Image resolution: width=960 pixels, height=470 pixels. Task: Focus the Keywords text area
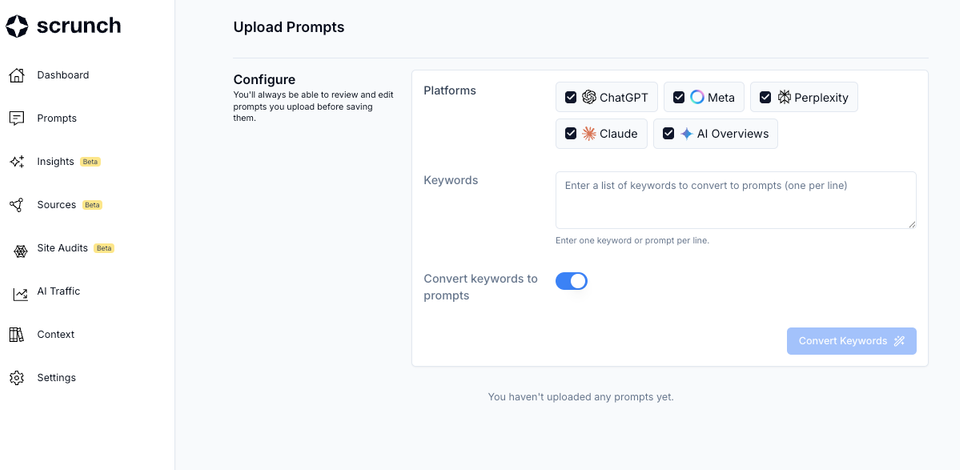pos(736,200)
